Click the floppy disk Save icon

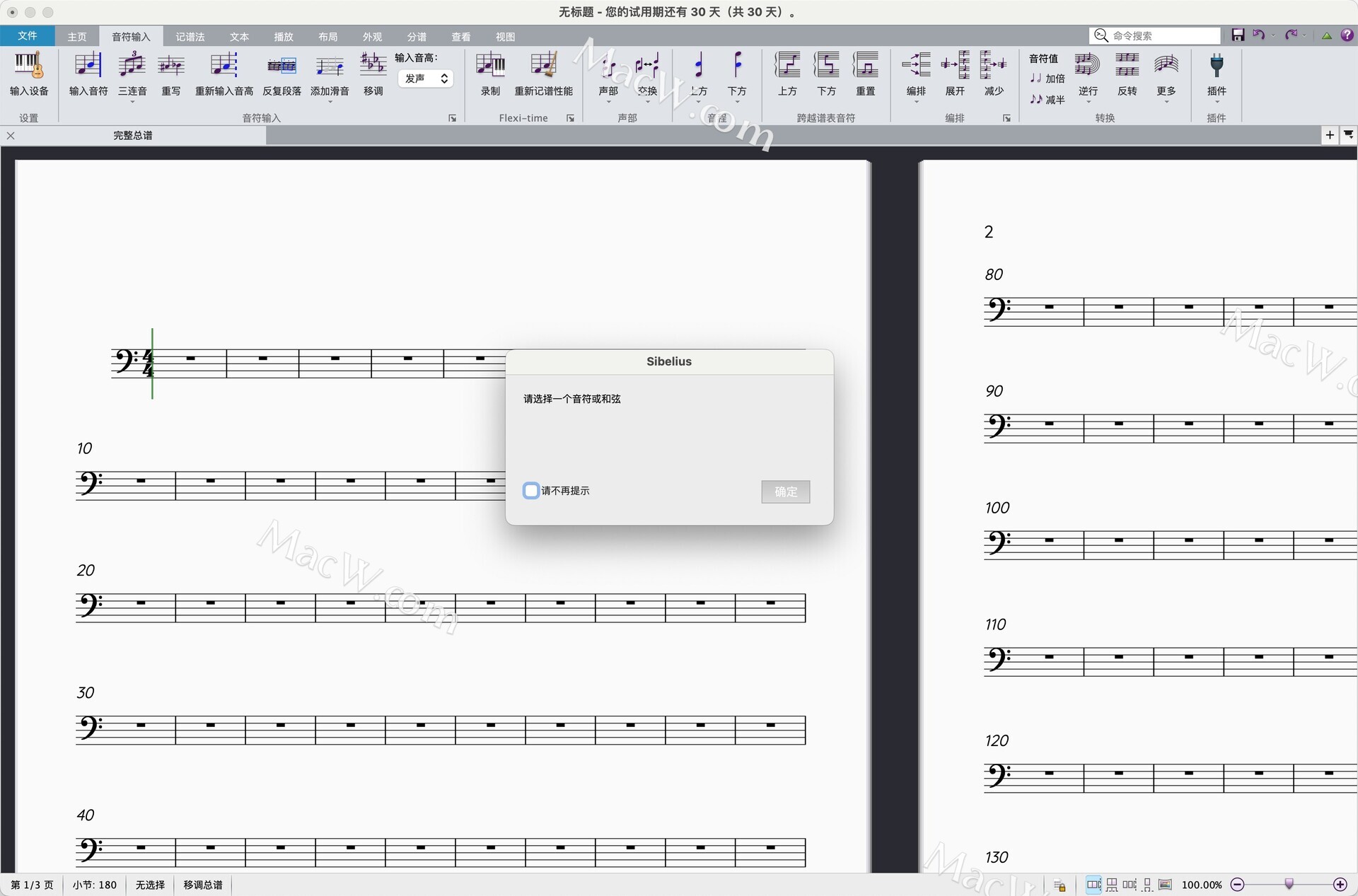[x=1238, y=35]
